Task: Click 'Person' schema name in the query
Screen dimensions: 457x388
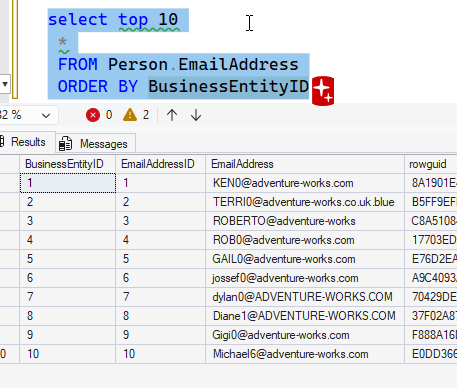Action: (x=138, y=64)
